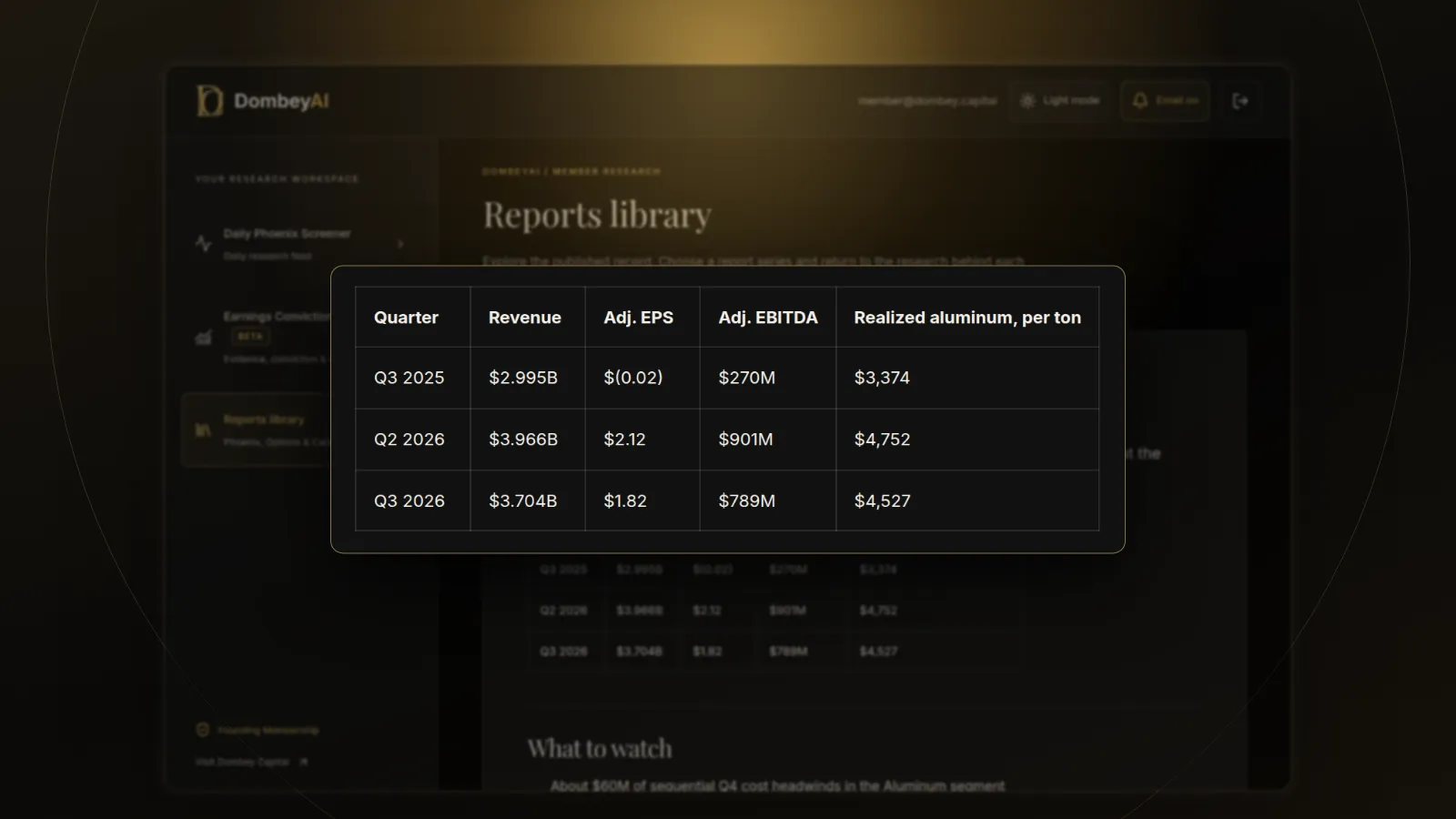Click the Email on button
Screen dimensions: 1456x819
click(1165, 100)
